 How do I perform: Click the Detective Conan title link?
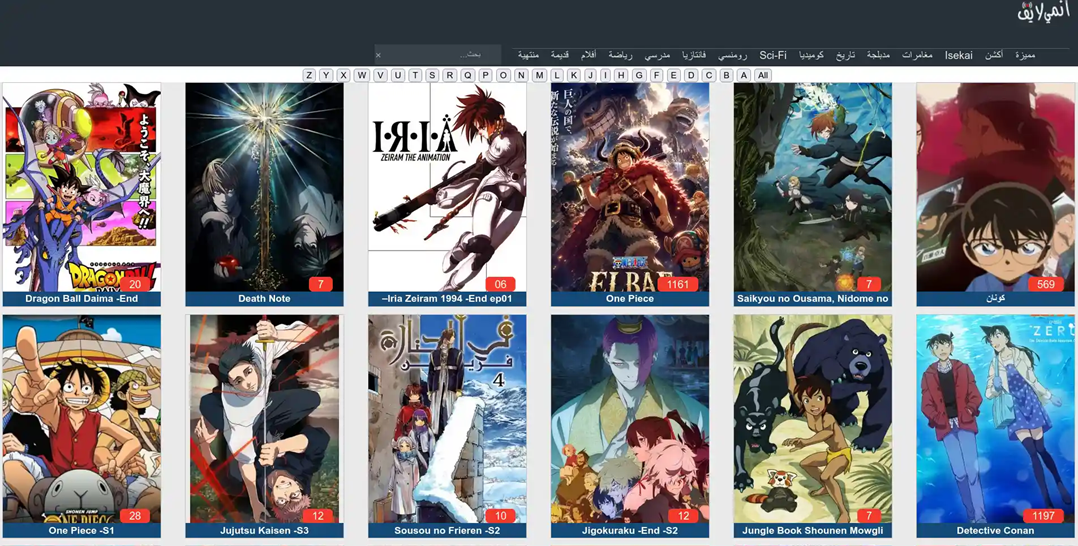click(x=996, y=531)
